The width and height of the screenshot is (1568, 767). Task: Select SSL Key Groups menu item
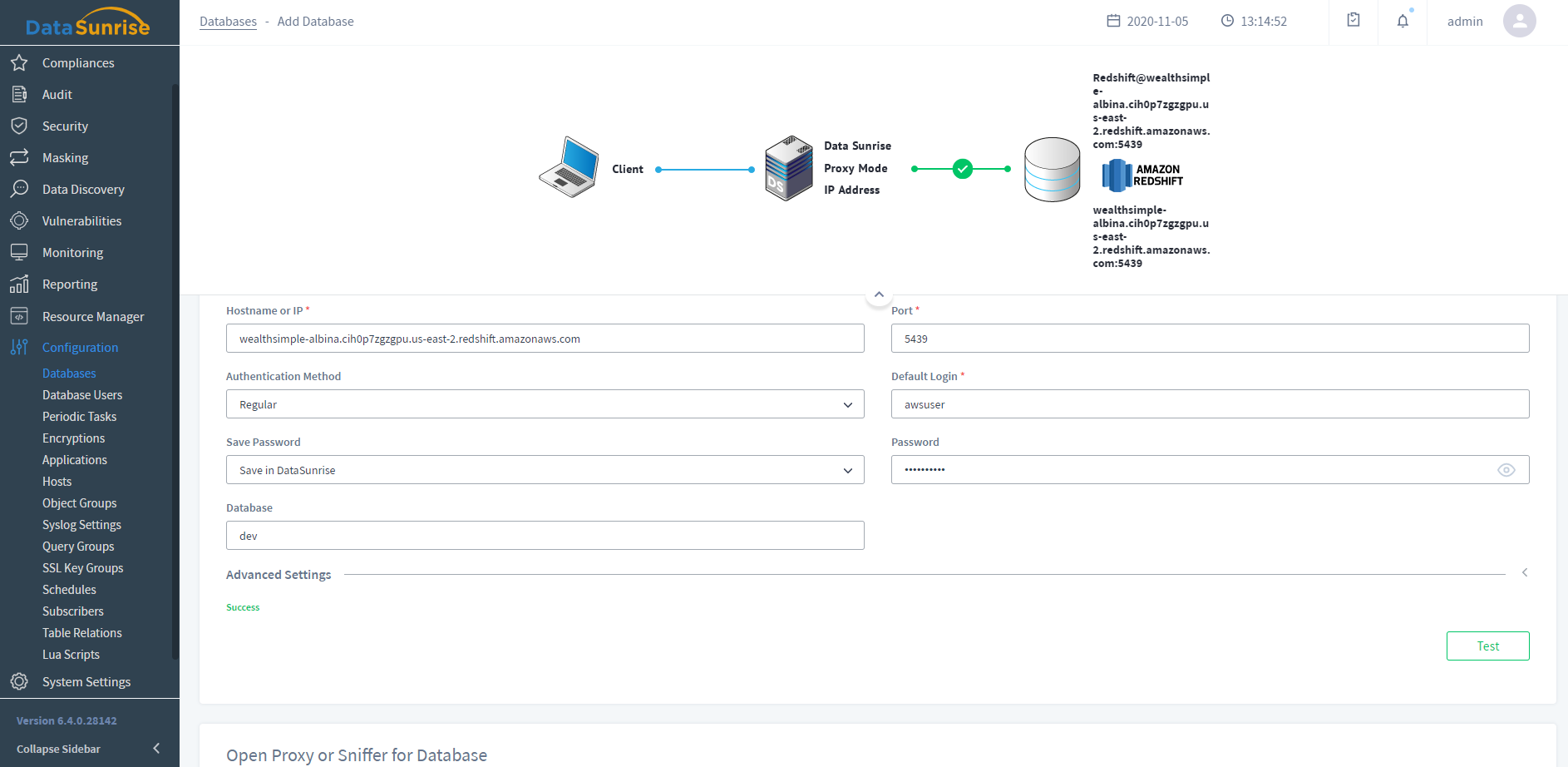(x=82, y=568)
